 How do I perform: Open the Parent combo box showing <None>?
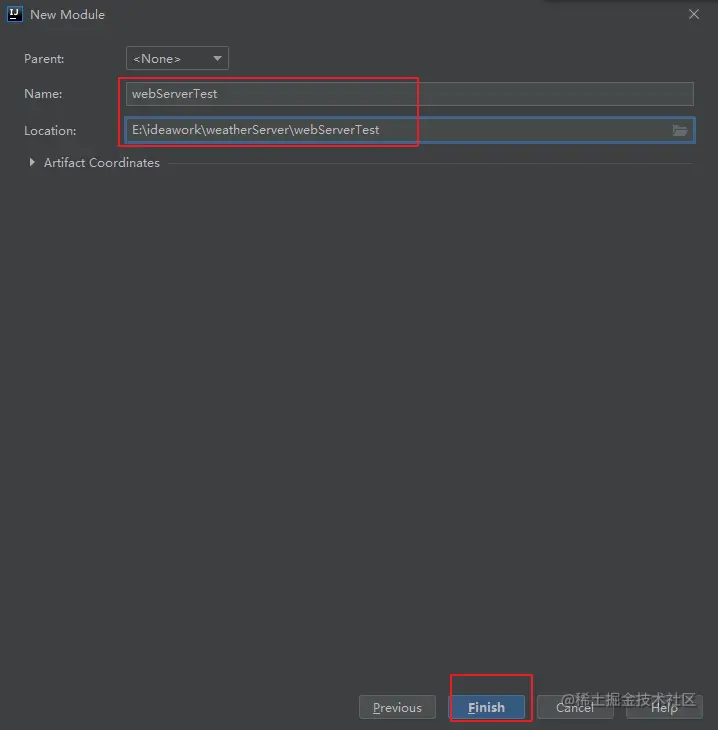click(177, 58)
